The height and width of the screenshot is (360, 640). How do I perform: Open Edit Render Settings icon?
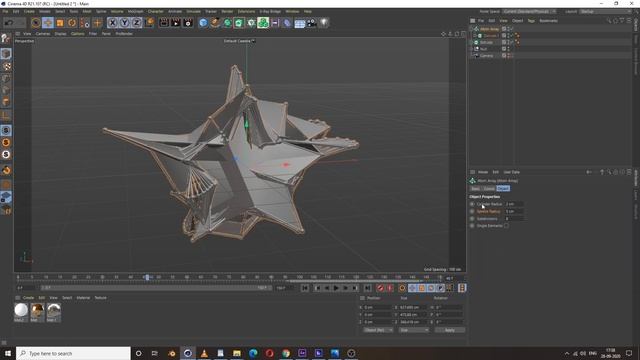(x=188, y=23)
